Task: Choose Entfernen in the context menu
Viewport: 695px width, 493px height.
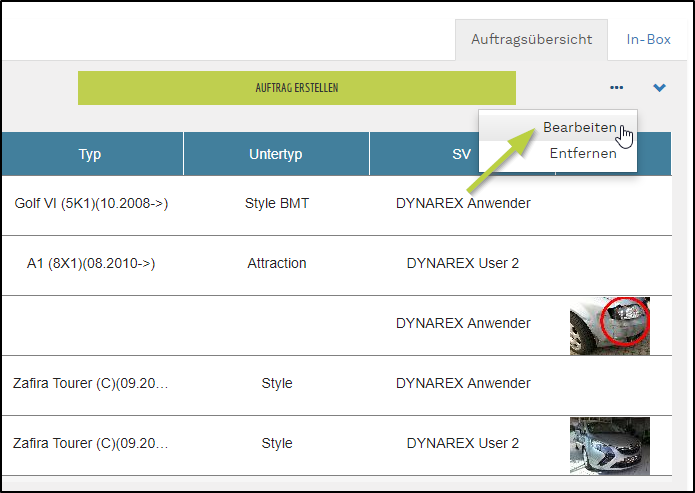Action: coord(583,154)
